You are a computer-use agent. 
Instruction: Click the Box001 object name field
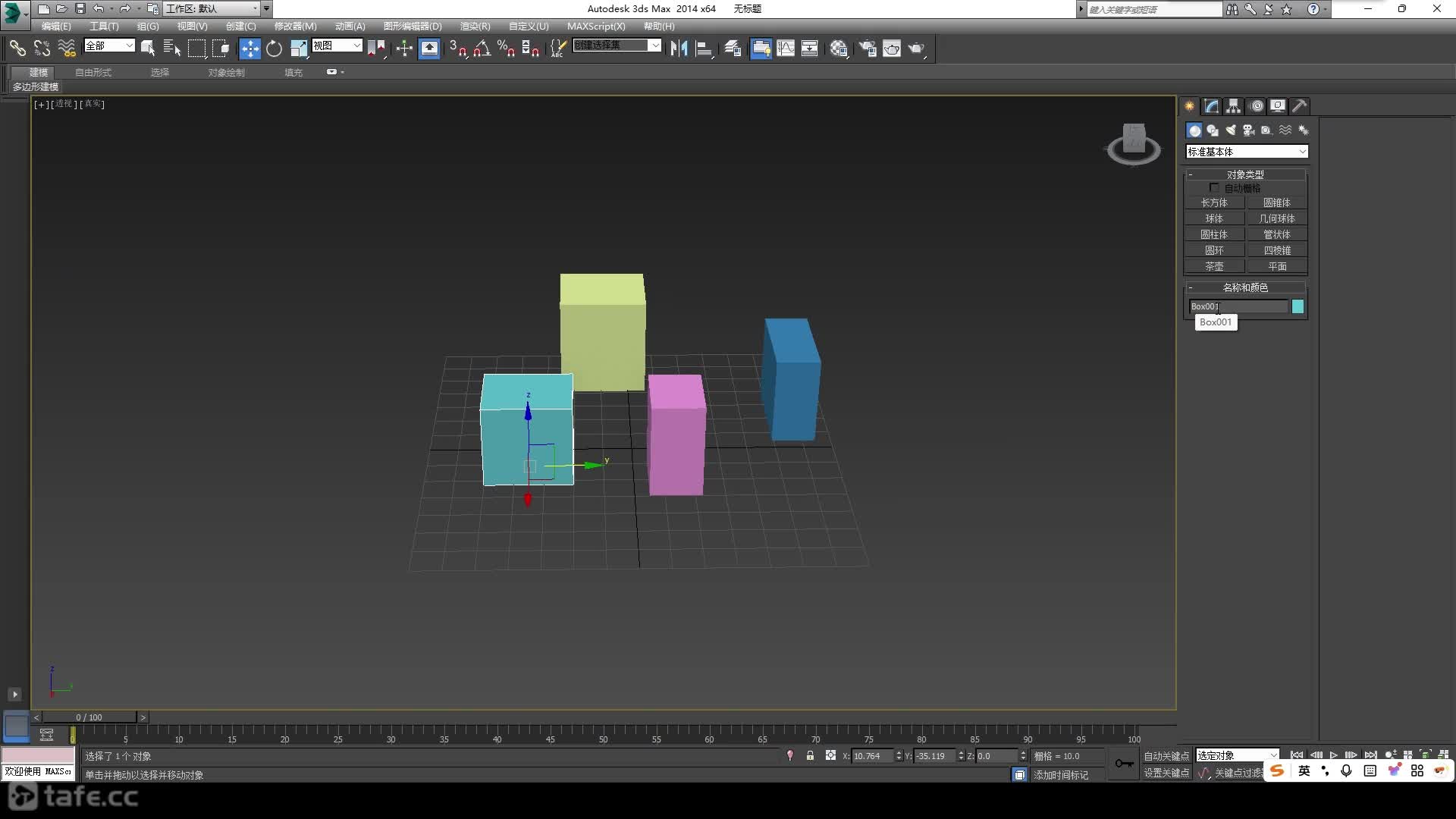[x=1238, y=306]
